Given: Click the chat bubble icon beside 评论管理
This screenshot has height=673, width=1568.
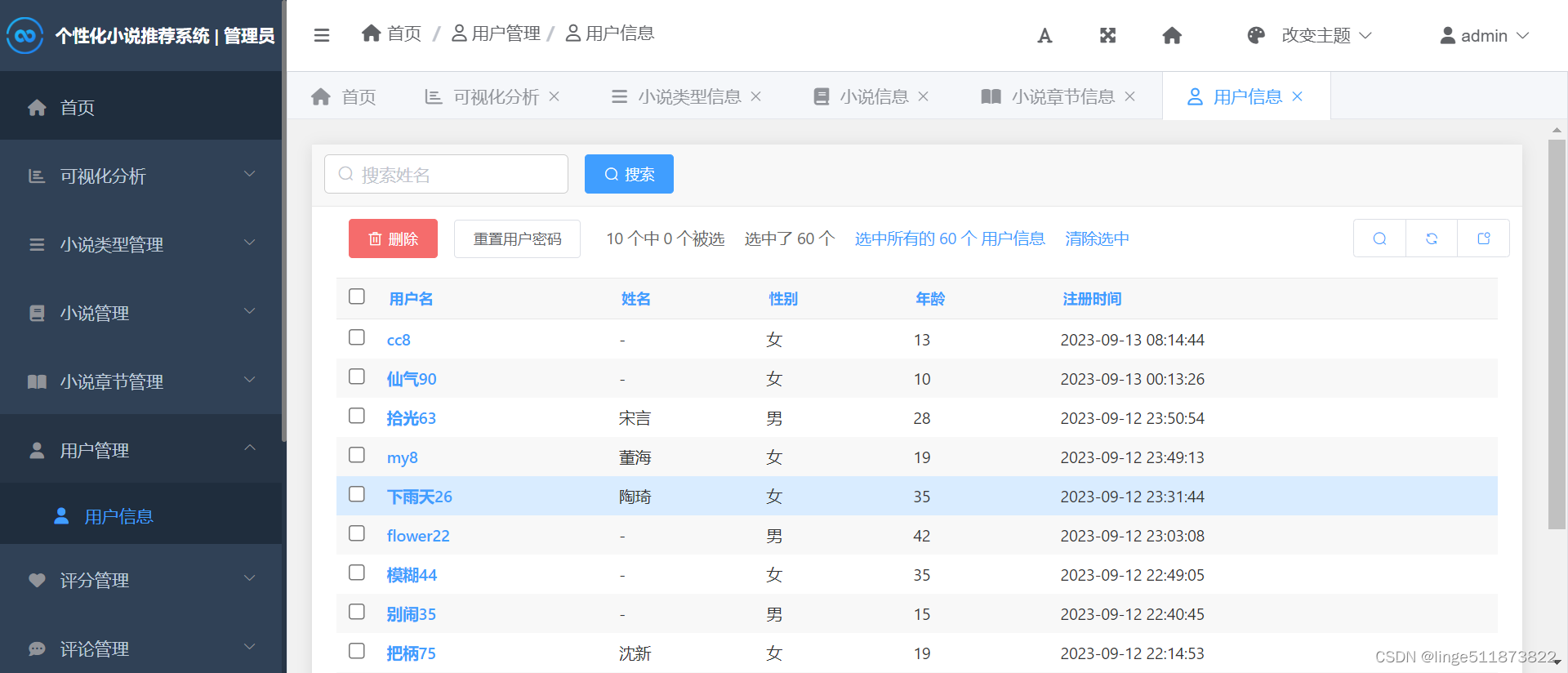Looking at the screenshot, I should point(37,648).
